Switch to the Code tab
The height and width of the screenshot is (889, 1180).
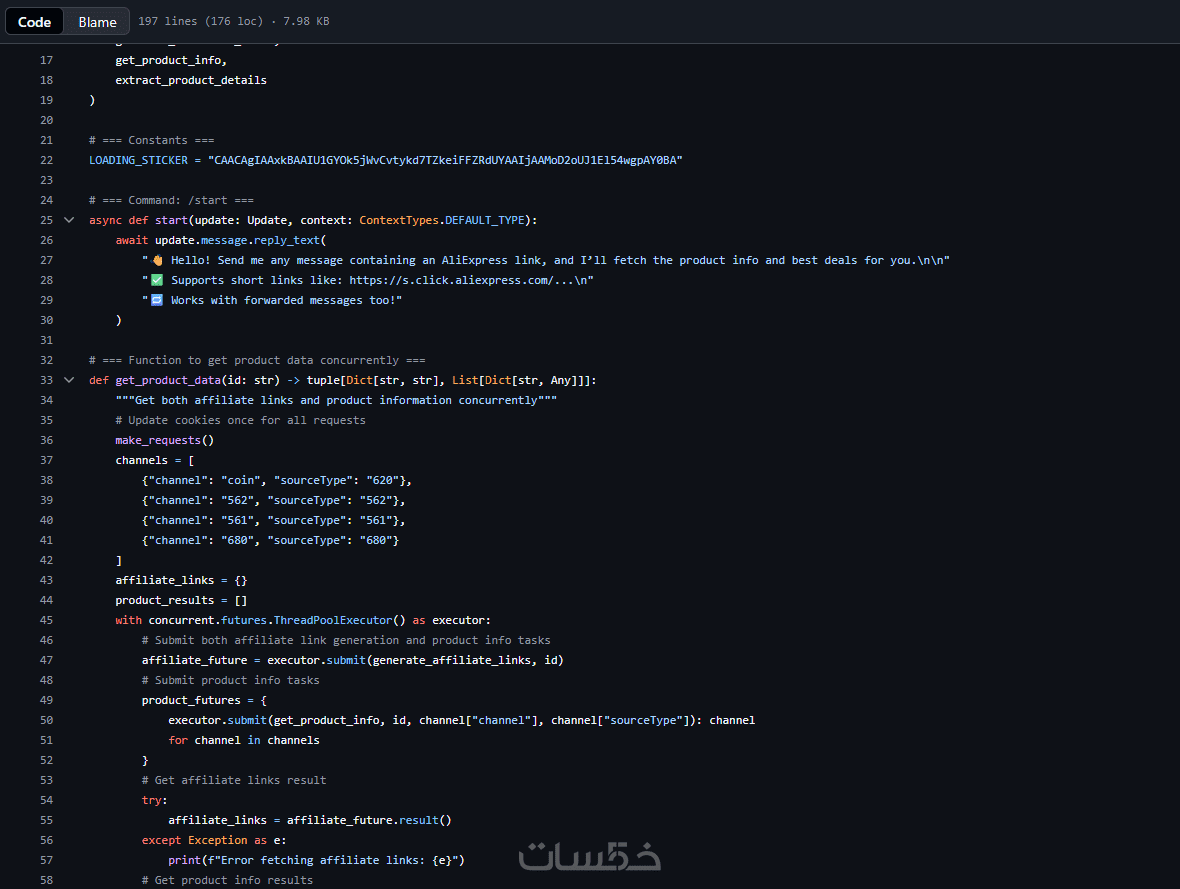click(35, 22)
